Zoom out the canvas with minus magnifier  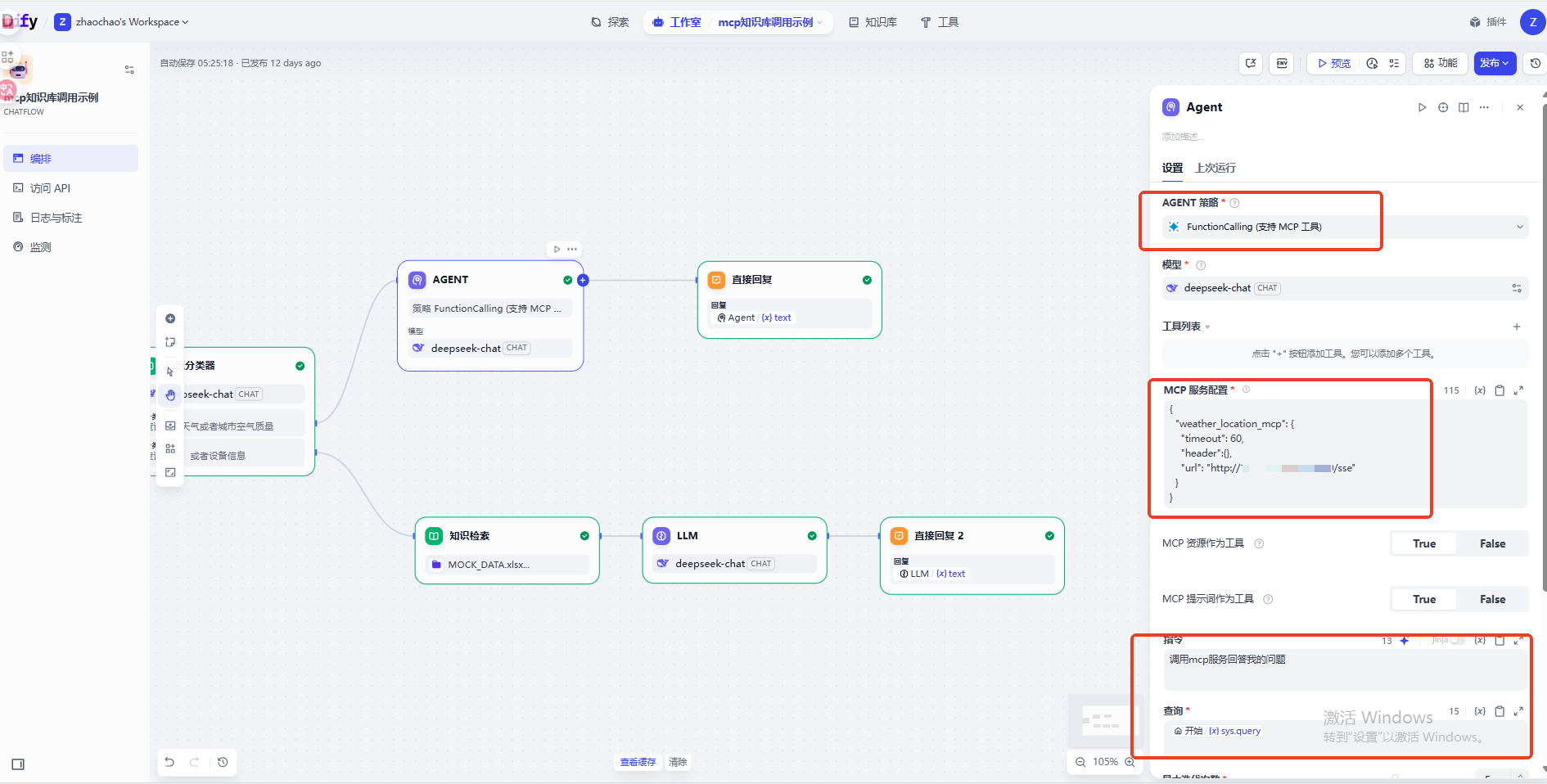pyautogui.click(x=1080, y=762)
